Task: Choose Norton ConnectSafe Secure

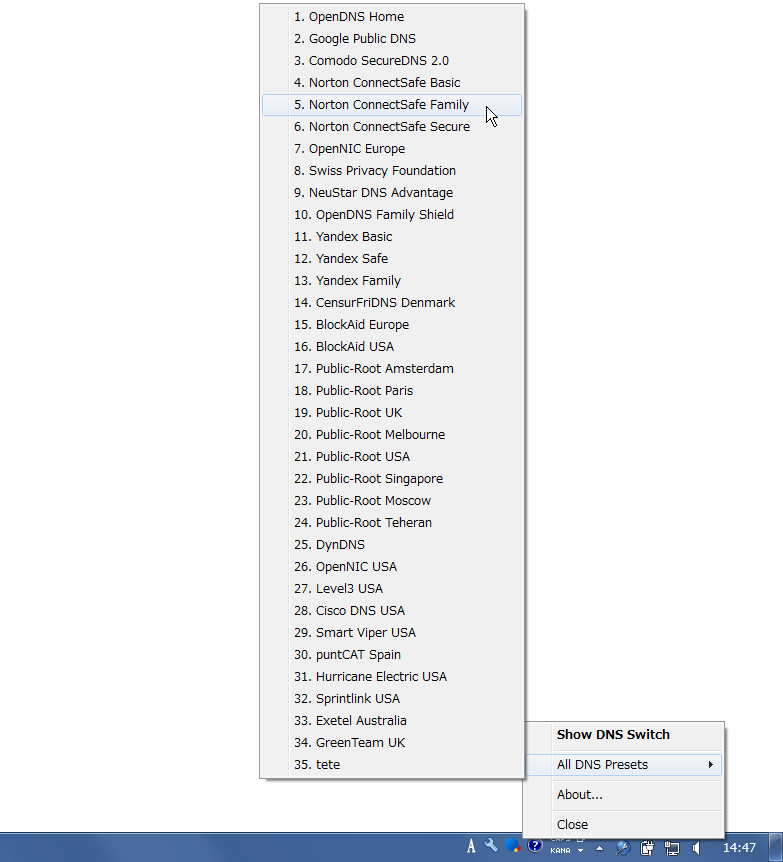Action: click(x=392, y=127)
